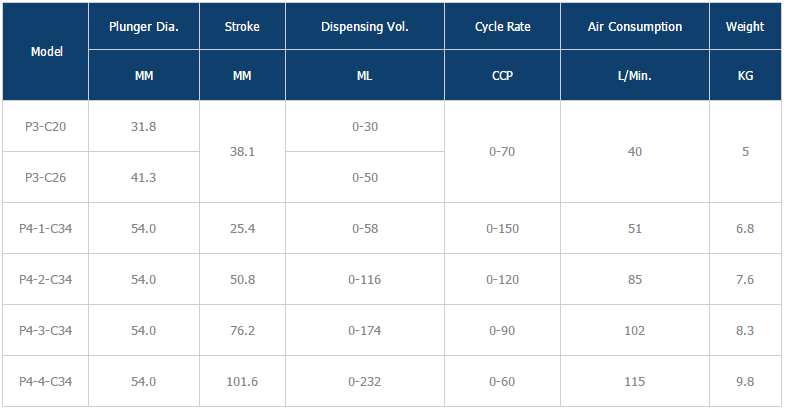Select the Plunger Dia. header cell
The height and width of the screenshot is (412, 787).
pyautogui.click(x=144, y=27)
